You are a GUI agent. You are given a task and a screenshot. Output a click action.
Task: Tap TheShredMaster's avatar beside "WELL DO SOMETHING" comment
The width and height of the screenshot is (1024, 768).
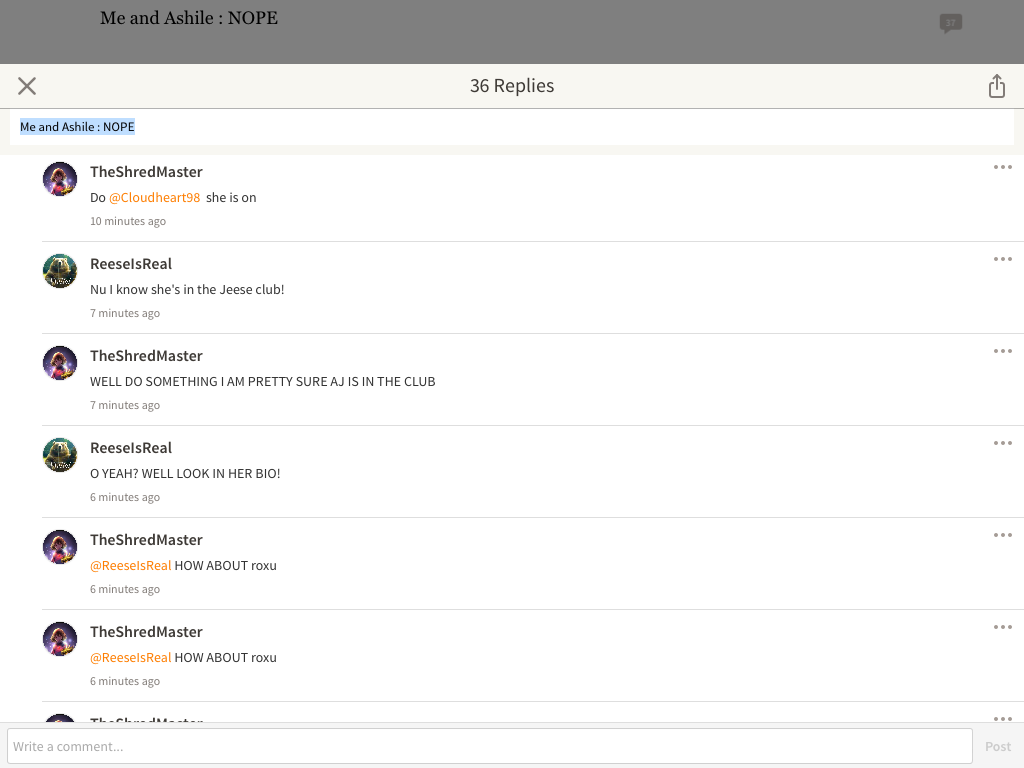tap(60, 363)
